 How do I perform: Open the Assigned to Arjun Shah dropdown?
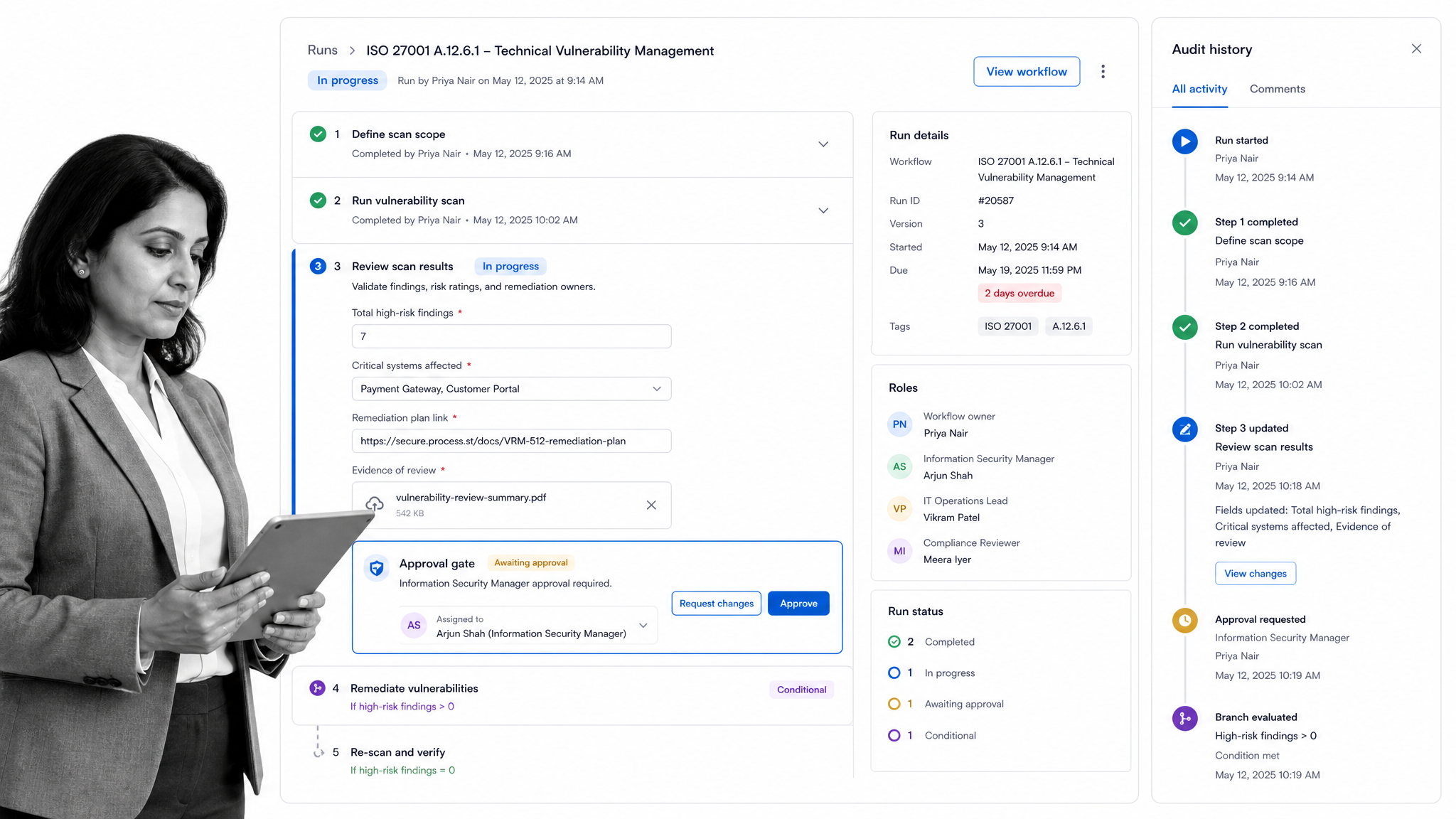pyautogui.click(x=529, y=626)
